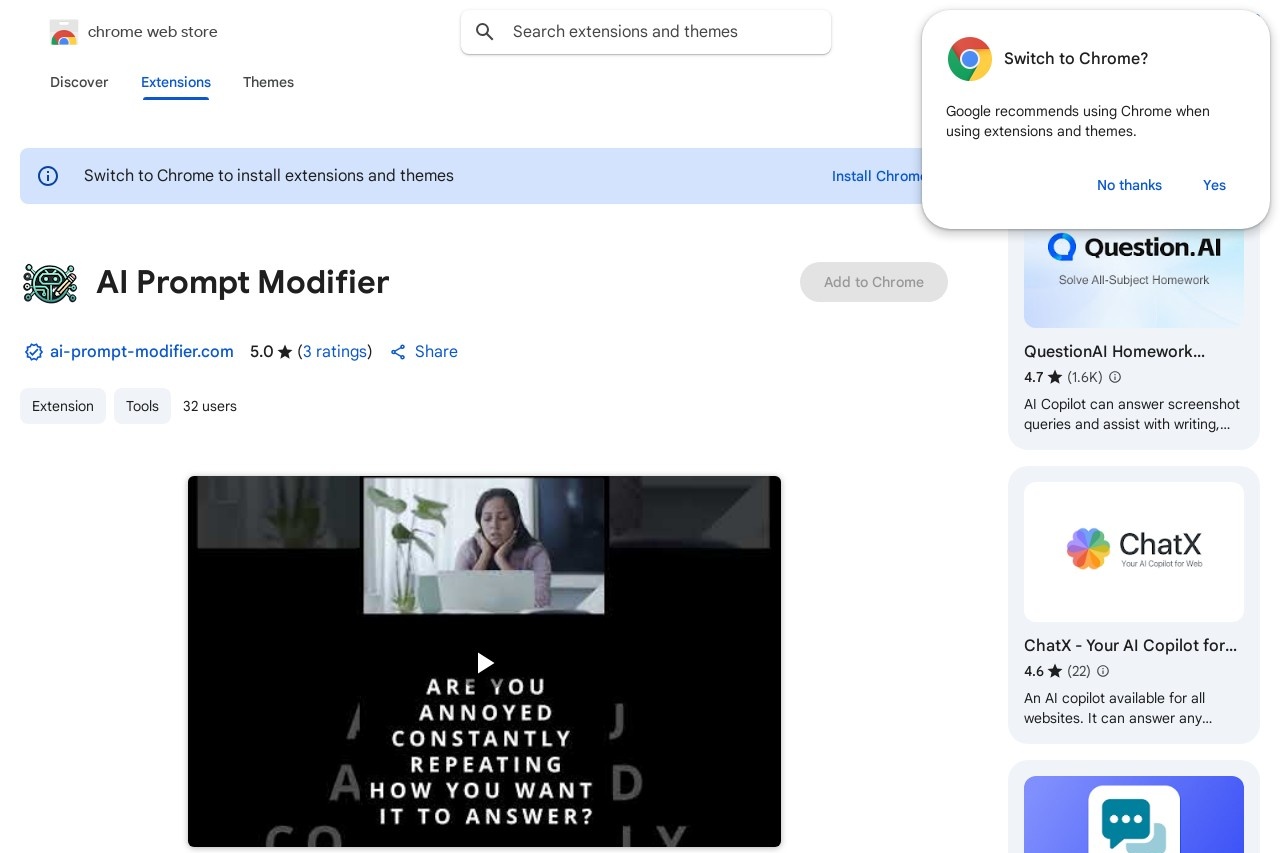Click the Extension category chip
The height and width of the screenshot is (853, 1280).
tap(63, 406)
